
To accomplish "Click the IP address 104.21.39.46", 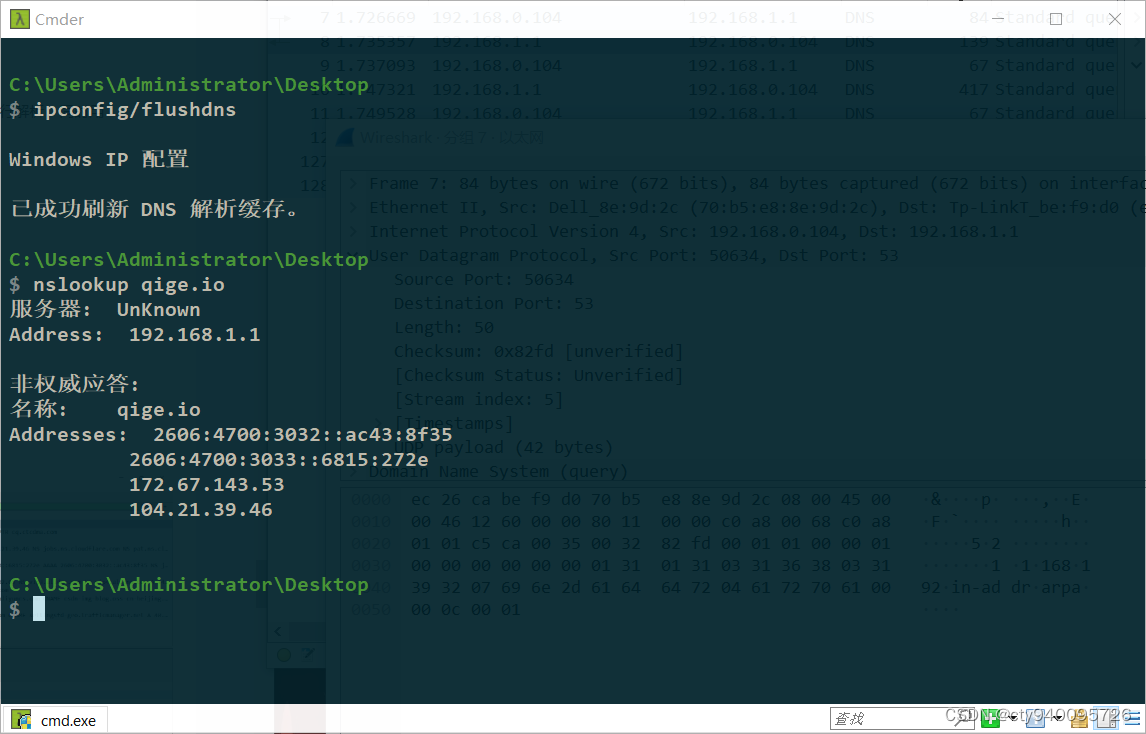I will tap(200, 510).
